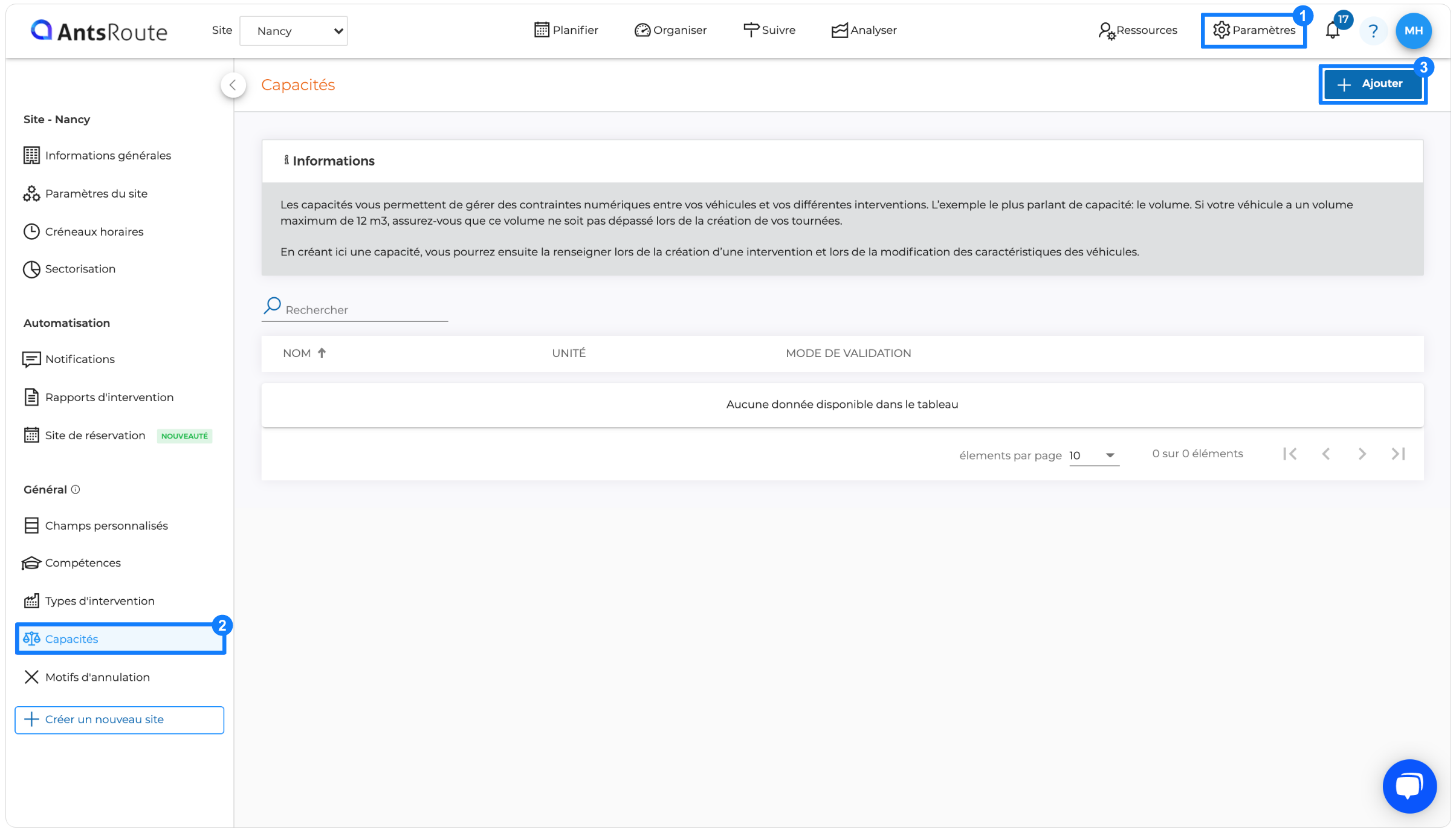Open the éléments par page dropdown
This screenshot has height=830, width=1456.
(1094, 455)
